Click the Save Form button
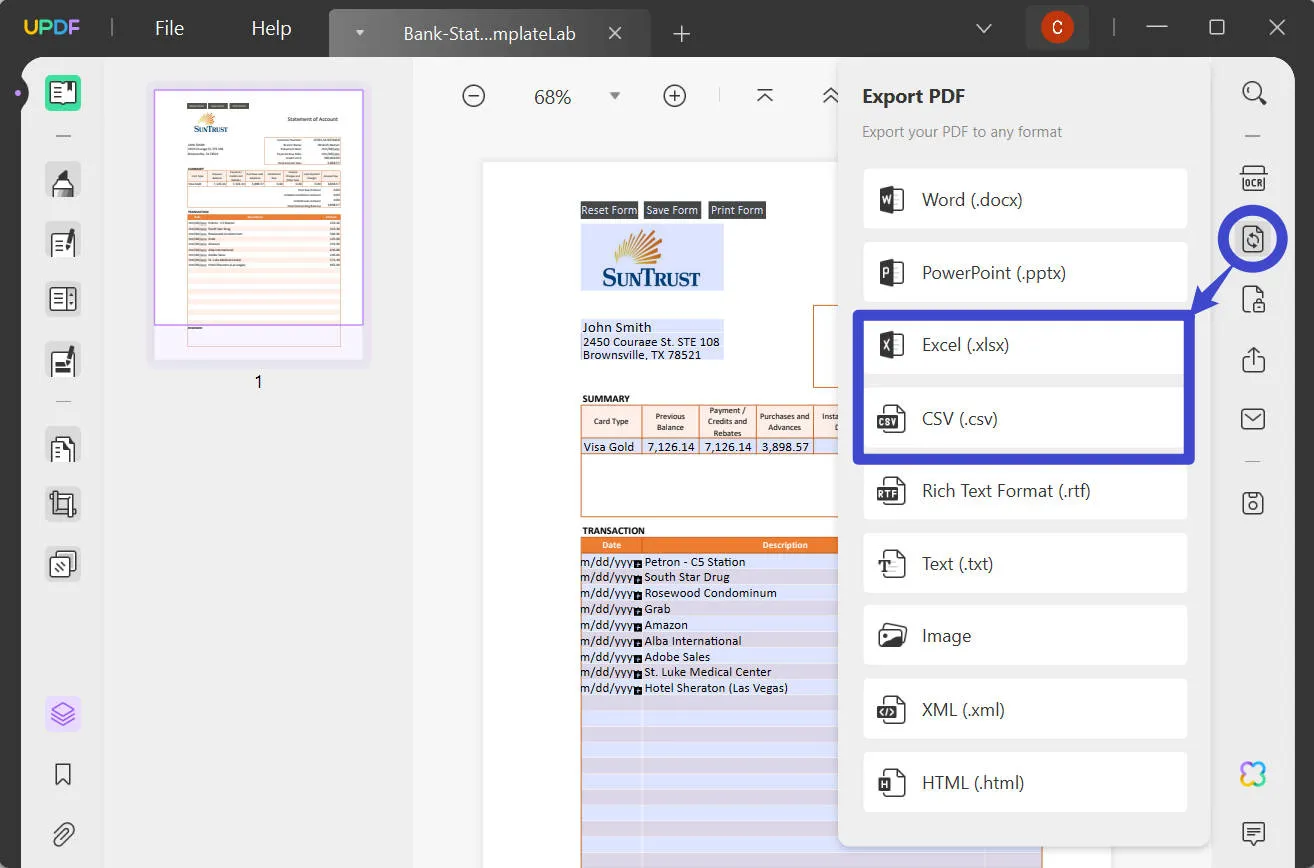This screenshot has width=1314, height=868. pos(672,210)
